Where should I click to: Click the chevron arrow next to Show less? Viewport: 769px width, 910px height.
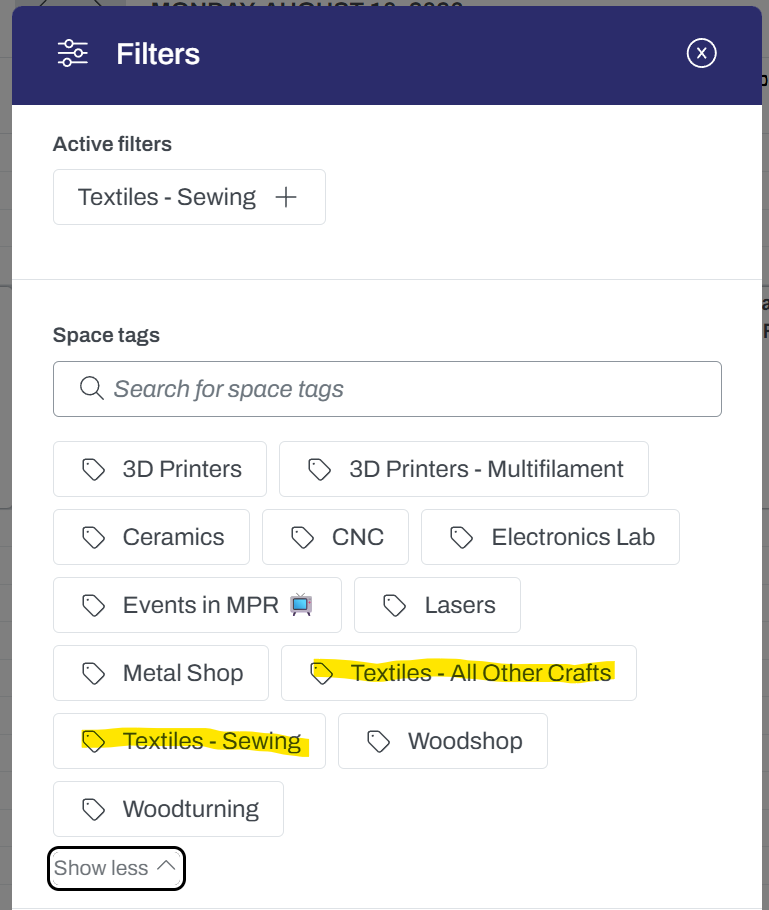[166, 866]
